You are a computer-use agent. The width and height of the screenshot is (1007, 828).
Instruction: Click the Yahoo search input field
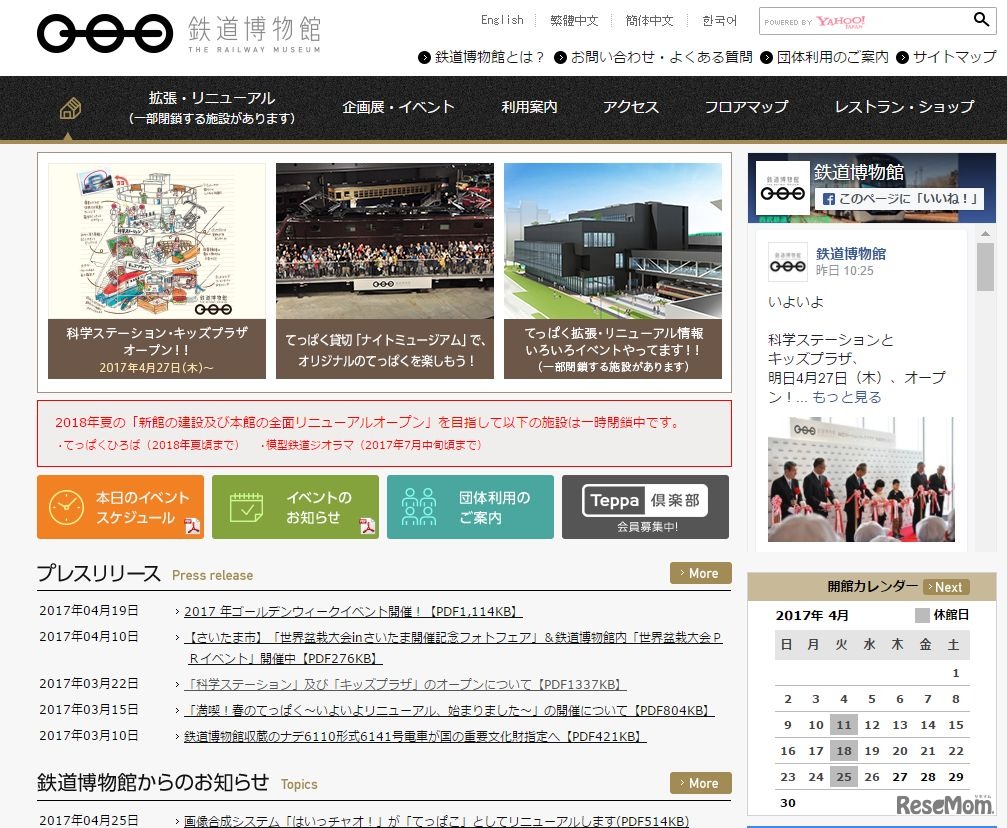862,21
